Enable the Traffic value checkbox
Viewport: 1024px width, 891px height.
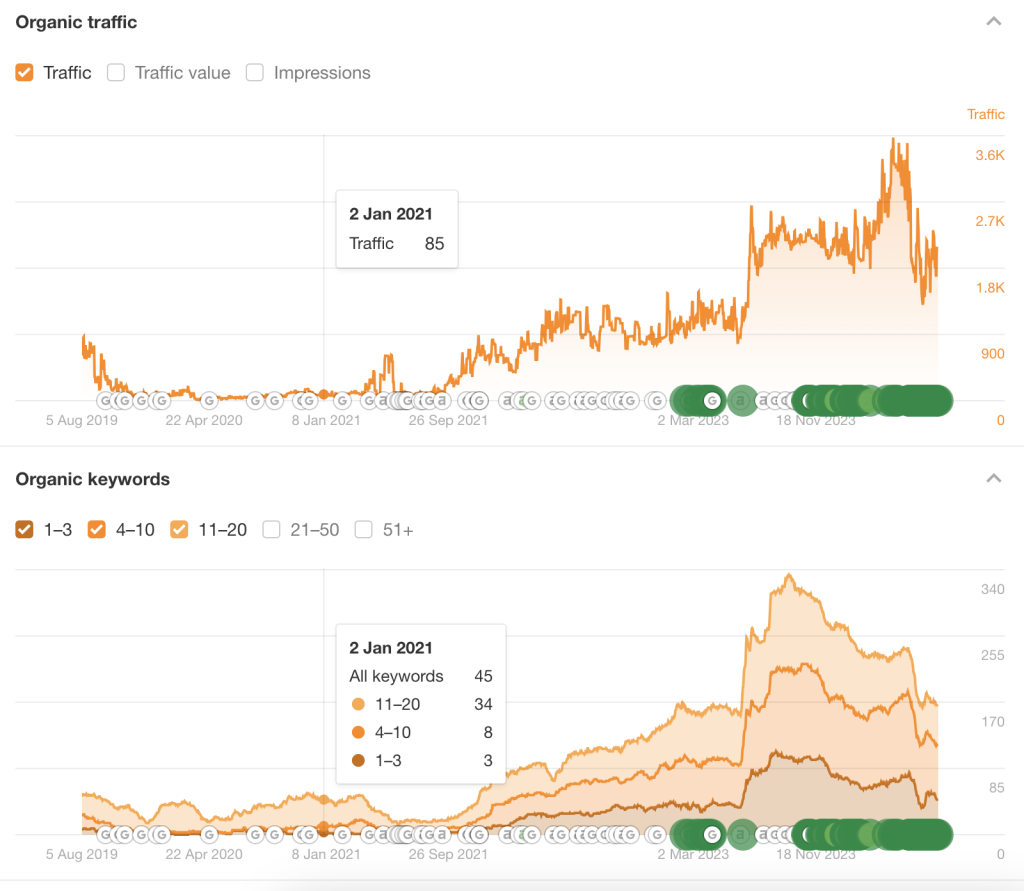click(x=116, y=73)
